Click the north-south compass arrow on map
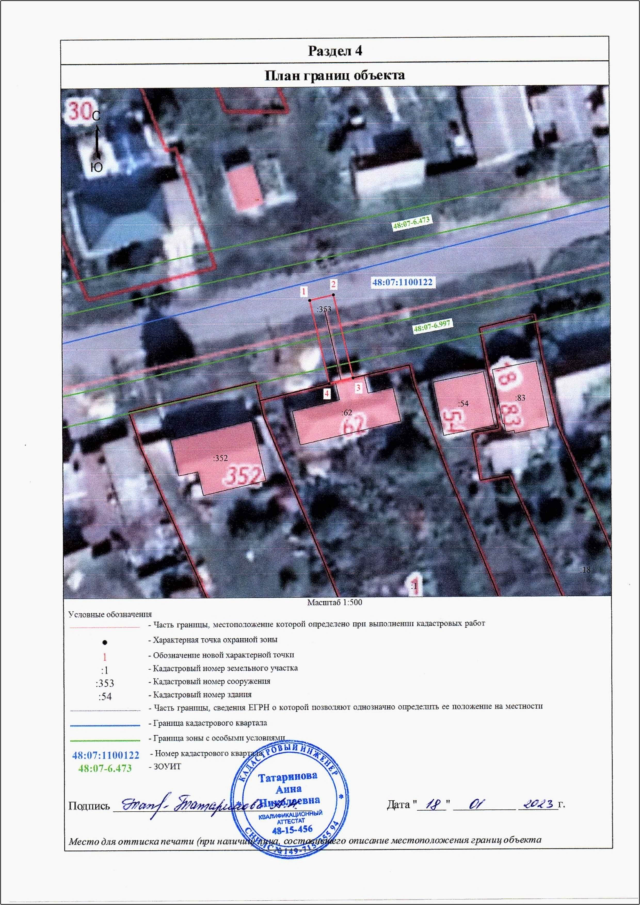This screenshot has height=905, width=640. (x=96, y=142)
